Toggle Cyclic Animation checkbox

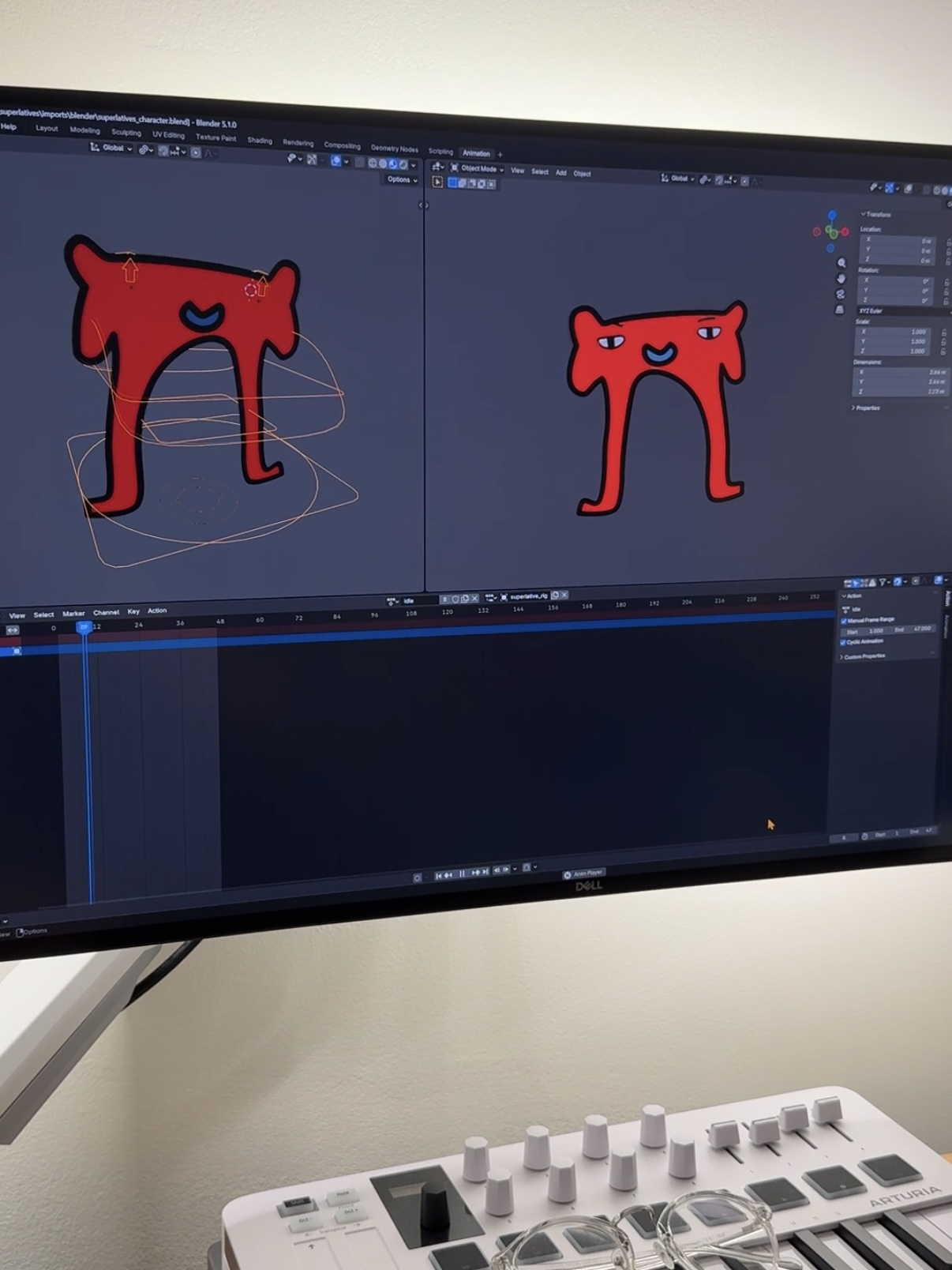pos(843,642)
